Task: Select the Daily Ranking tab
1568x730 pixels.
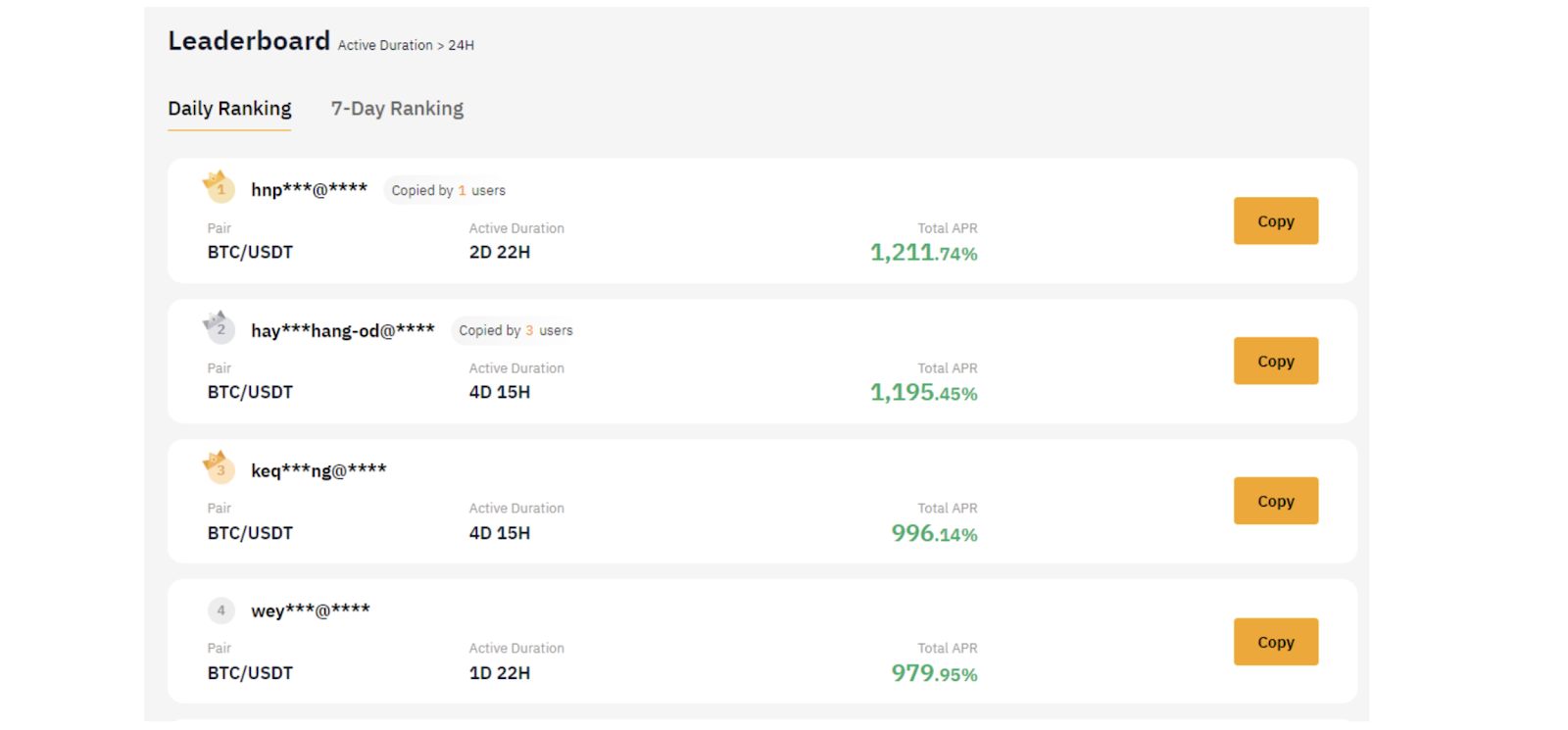Action: pyautogui.click(x=229, y=109)
